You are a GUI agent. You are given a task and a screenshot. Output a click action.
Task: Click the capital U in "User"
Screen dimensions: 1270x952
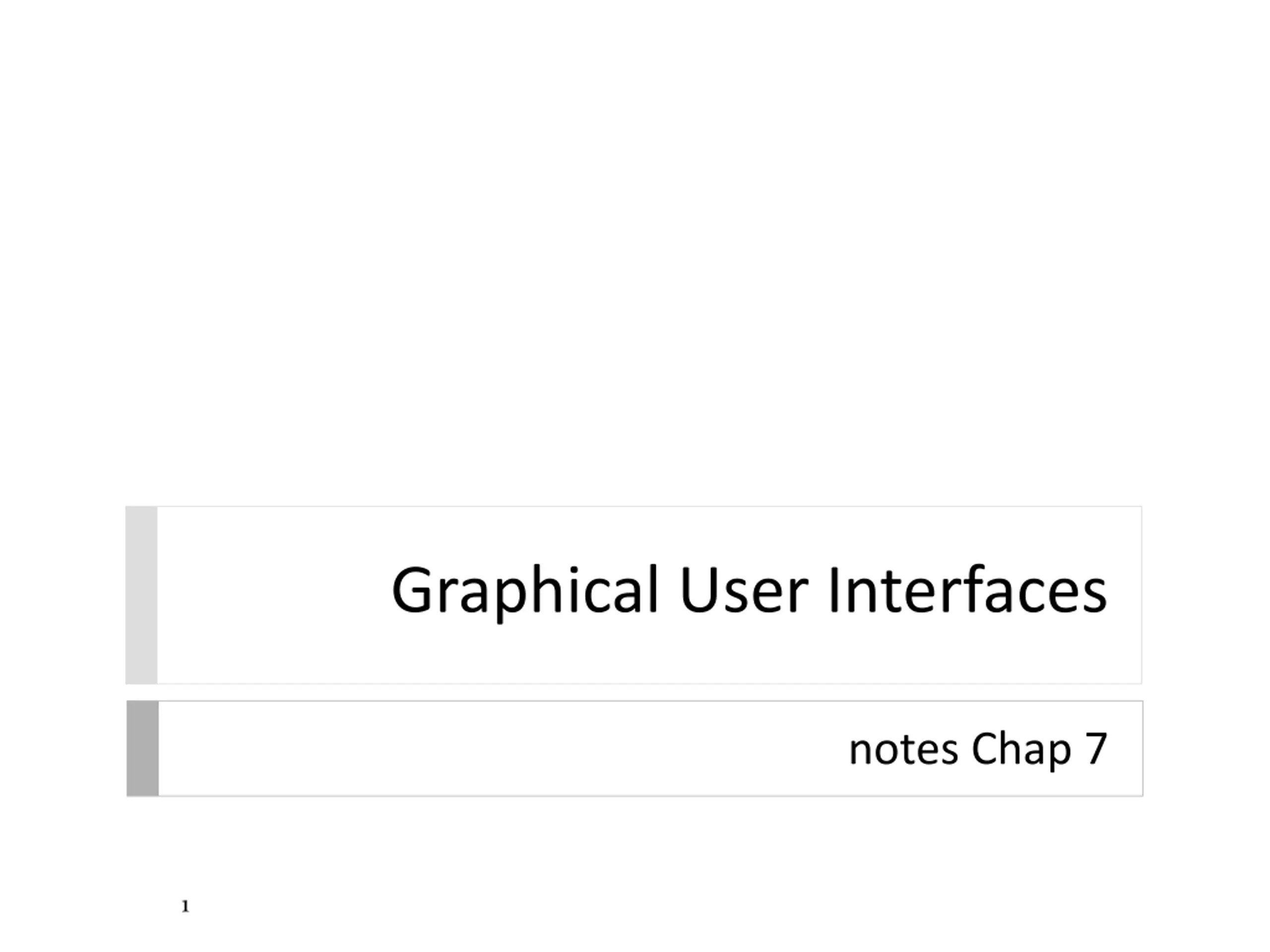coord(698,590)
